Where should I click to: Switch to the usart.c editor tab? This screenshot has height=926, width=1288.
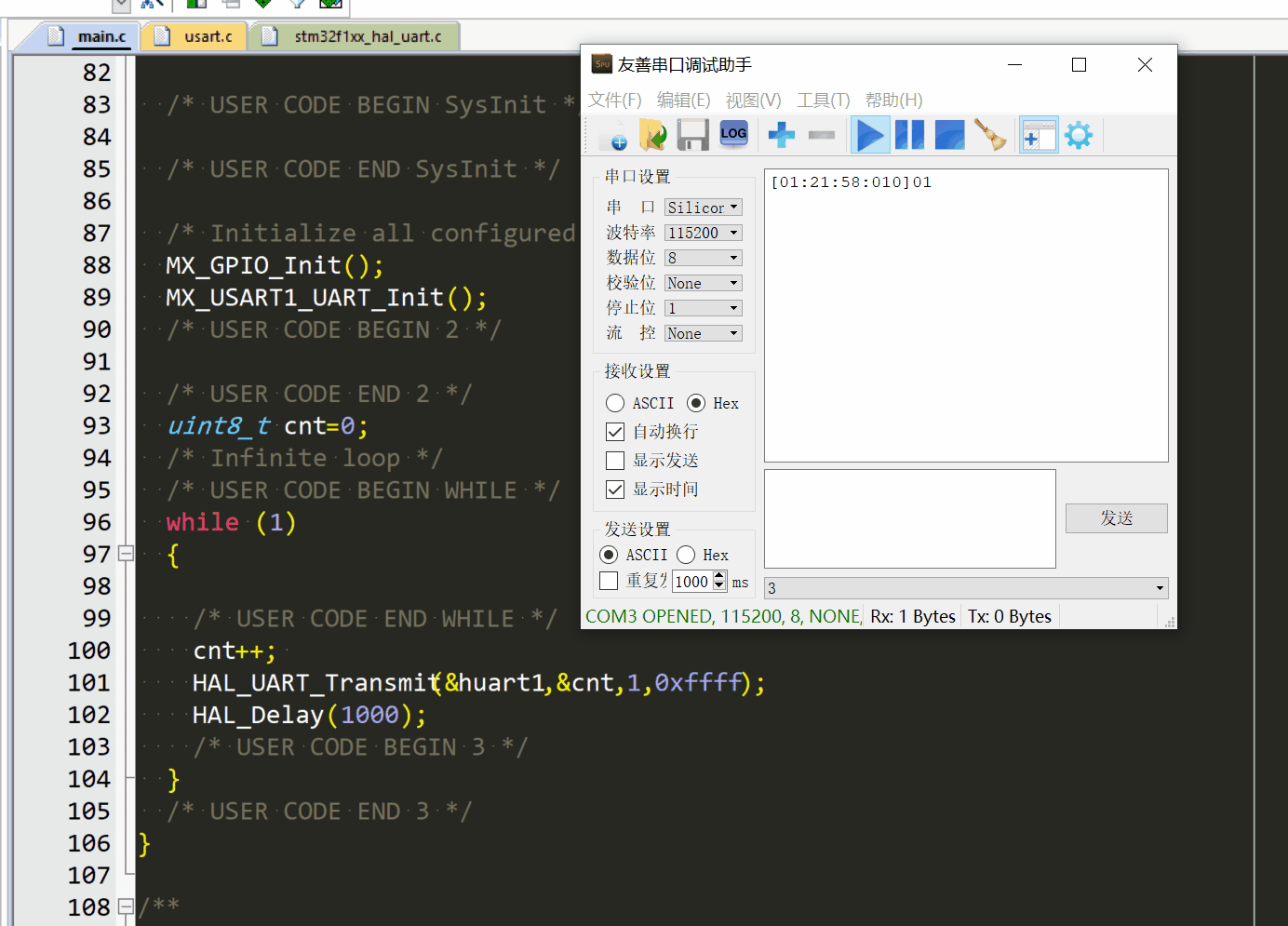[x=196, y=36]
